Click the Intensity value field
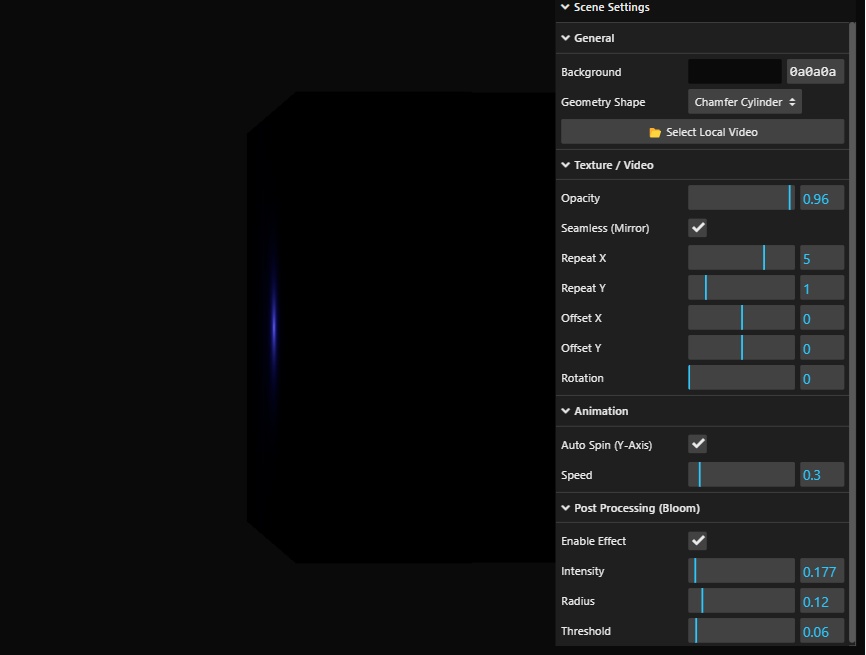This screenshot has width=866, height=655. point(822,571)
